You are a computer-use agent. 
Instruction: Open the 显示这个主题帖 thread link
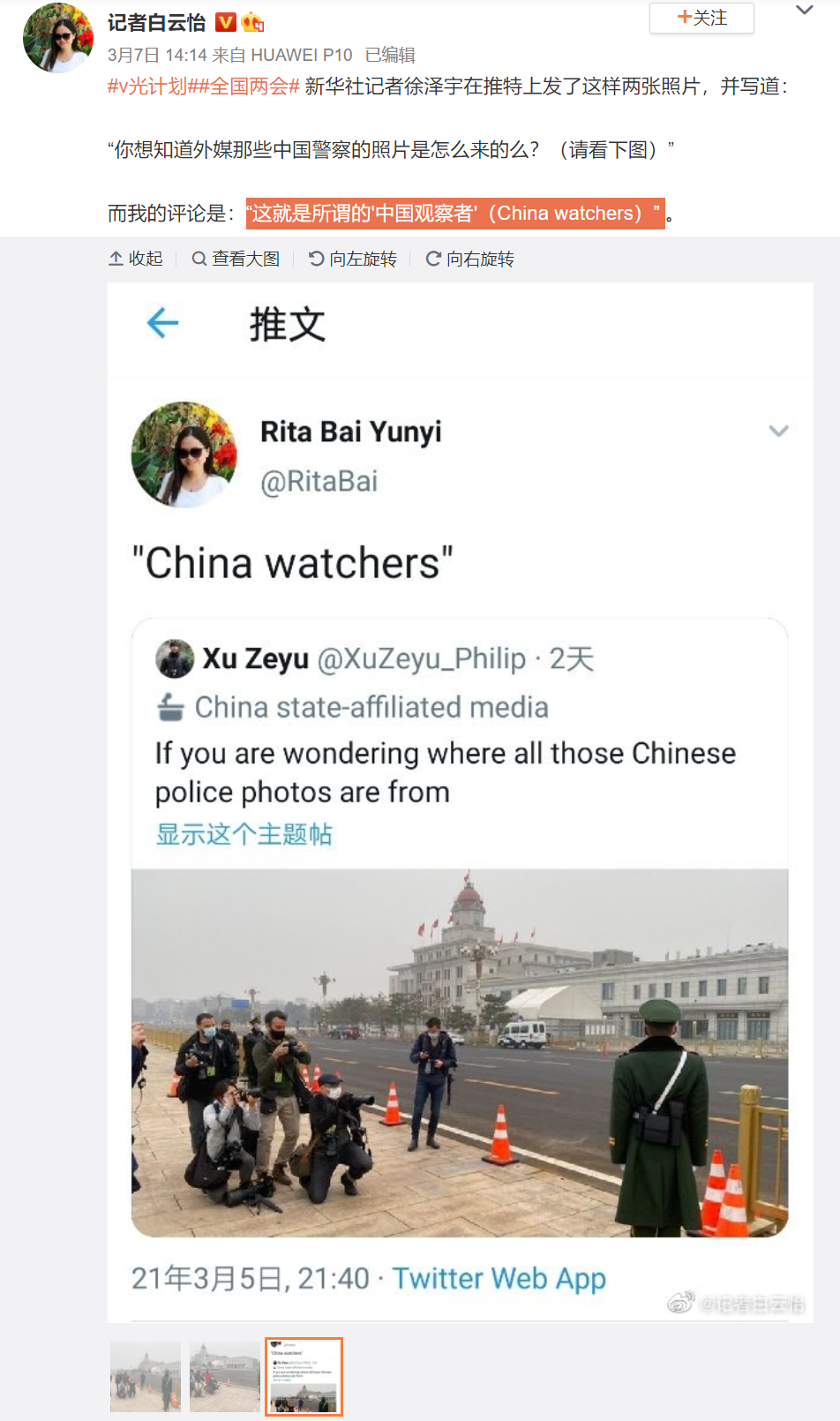244,834
